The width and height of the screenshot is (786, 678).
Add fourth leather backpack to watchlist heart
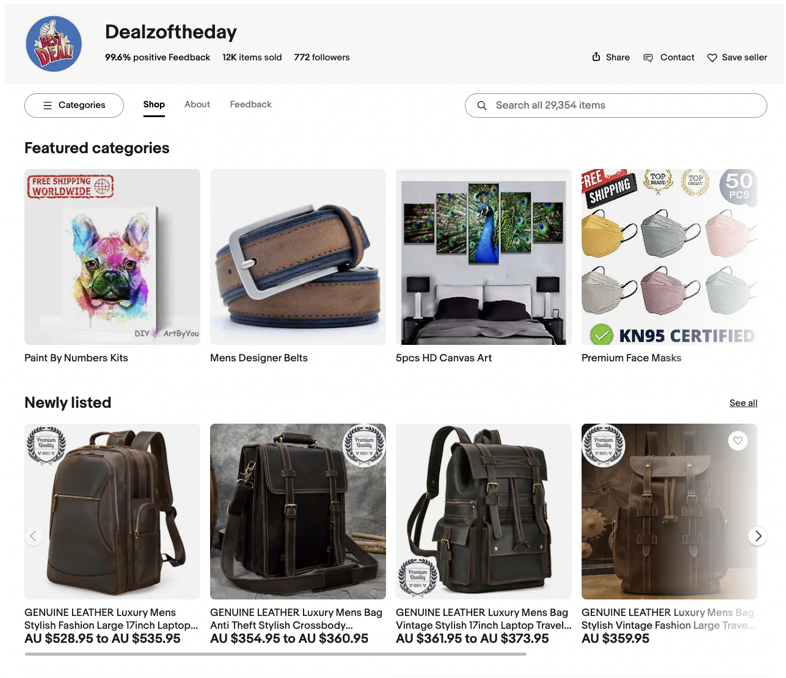[x=737, y=440]
